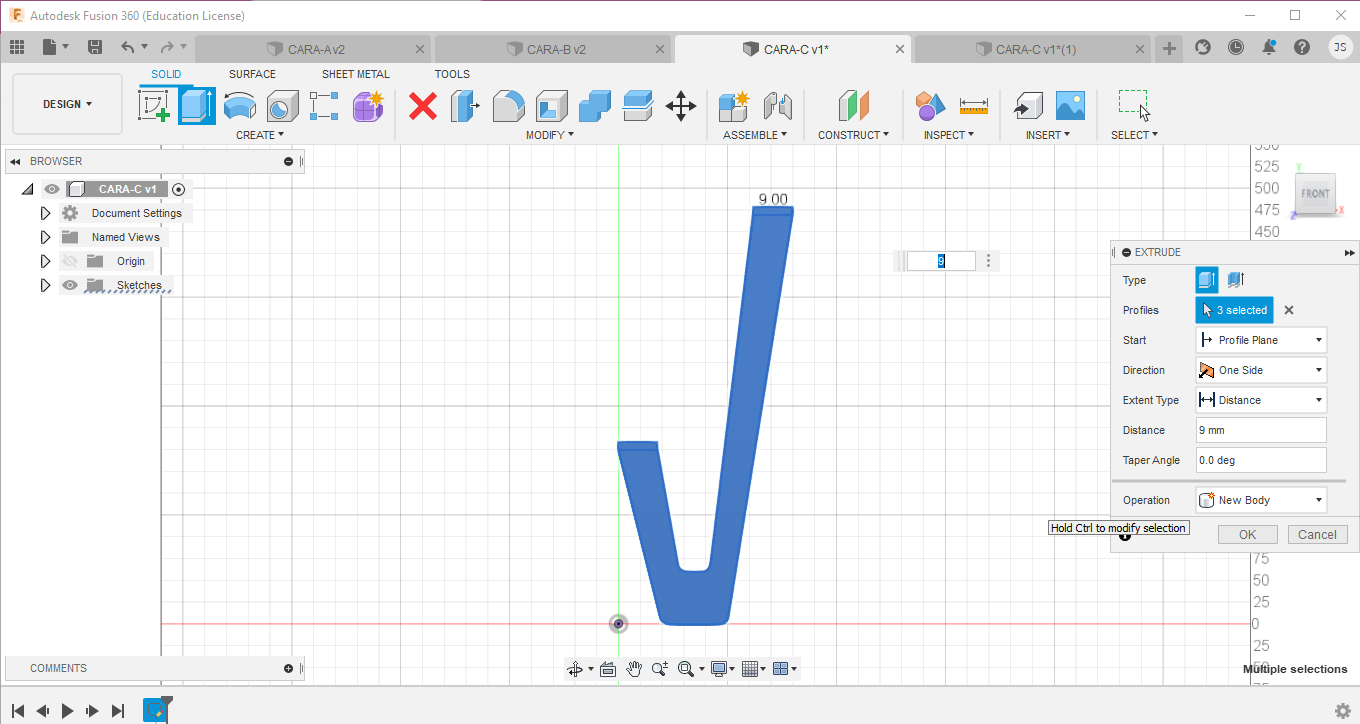Screen dimensions: 1360x724
Task: Undo the last action
Action: click(x=127, y=47)
